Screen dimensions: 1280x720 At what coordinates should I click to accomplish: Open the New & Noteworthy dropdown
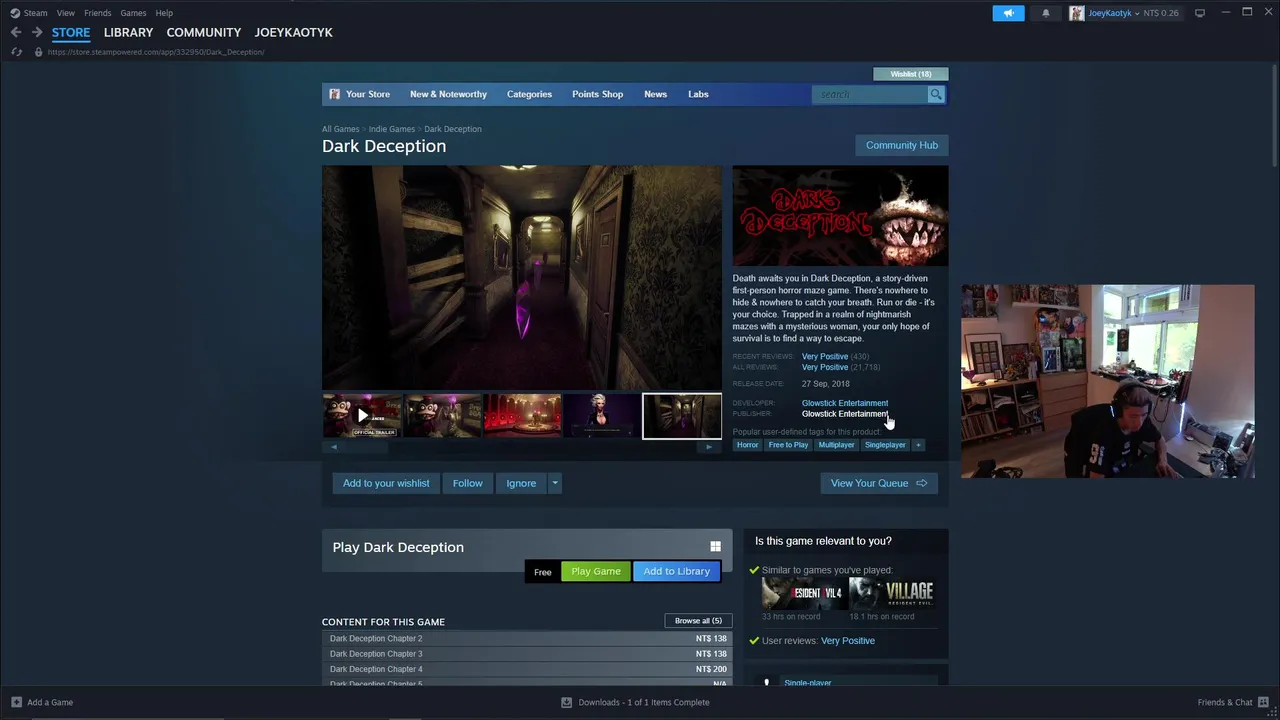click(448, 94)
